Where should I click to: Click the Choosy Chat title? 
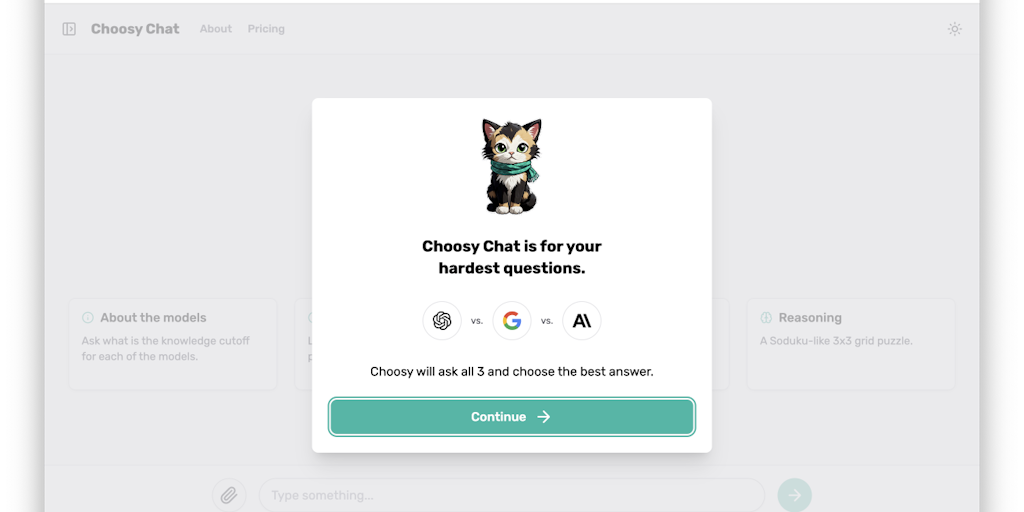click(135, 29)
